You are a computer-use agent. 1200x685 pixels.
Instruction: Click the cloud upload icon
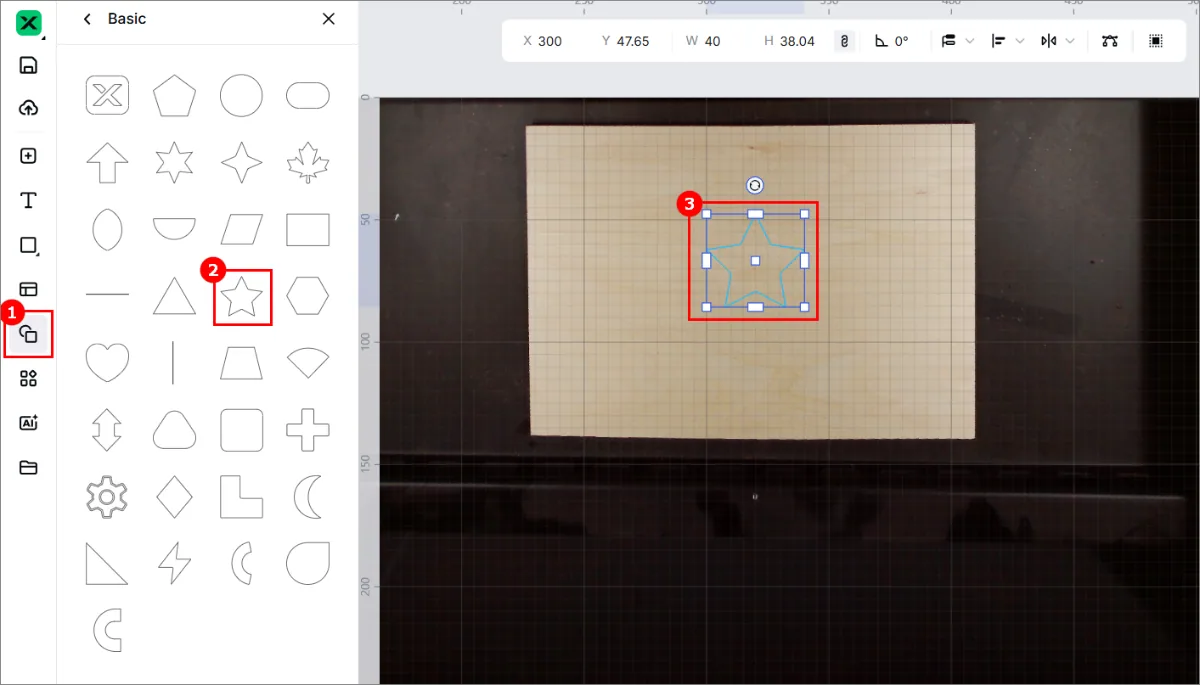[28, 108]
